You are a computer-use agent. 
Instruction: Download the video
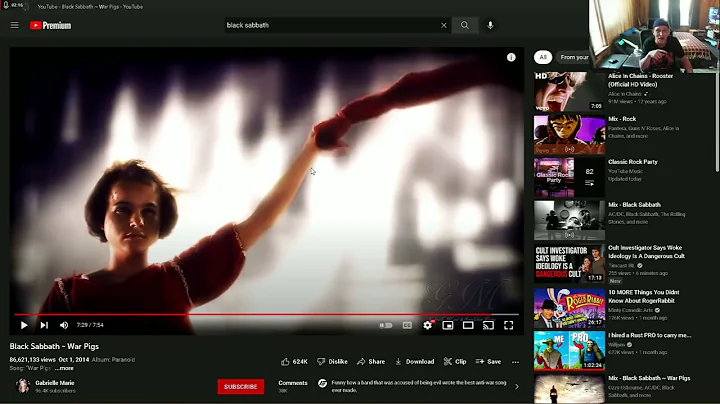415,362
